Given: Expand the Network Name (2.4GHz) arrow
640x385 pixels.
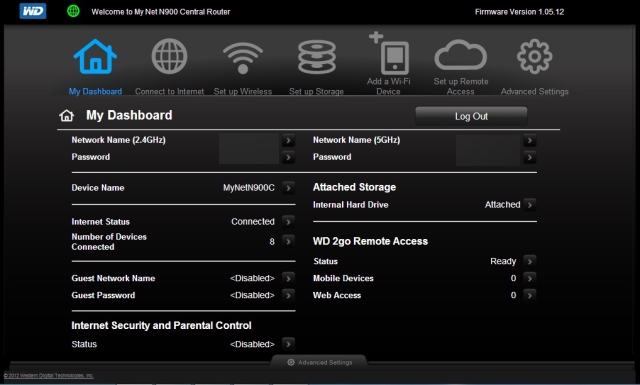Looking at the screenshot, I should [x=288, y=140].
